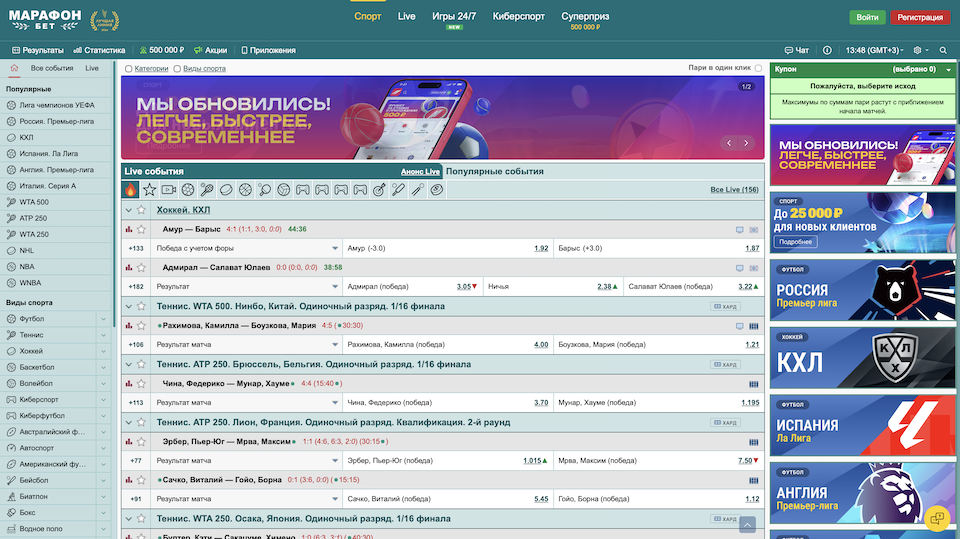Click the home icon in left sidebar

click(x=14, y=68)
